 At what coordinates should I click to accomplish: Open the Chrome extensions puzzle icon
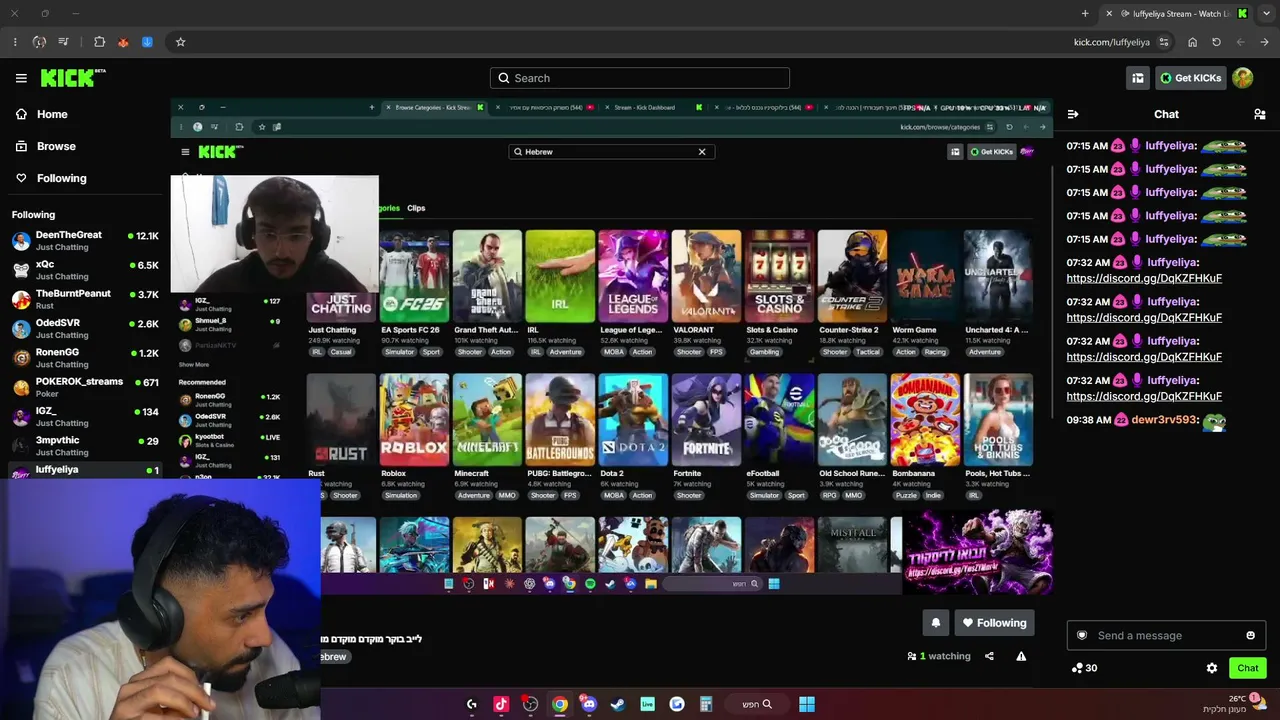pos(99,42)
